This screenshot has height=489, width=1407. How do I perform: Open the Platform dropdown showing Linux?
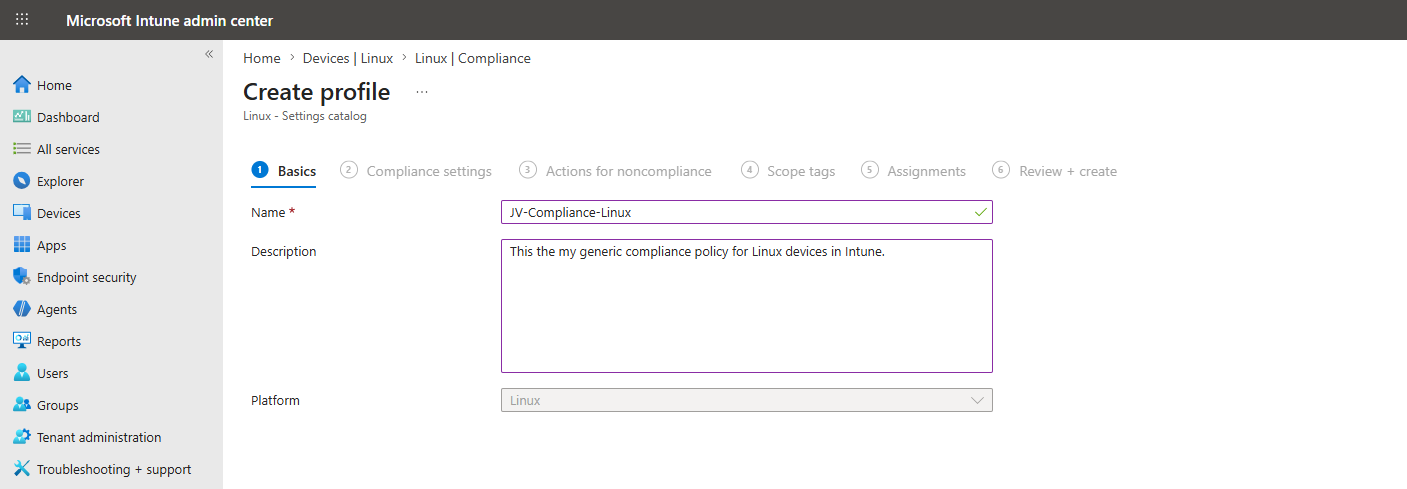point(747,400)
